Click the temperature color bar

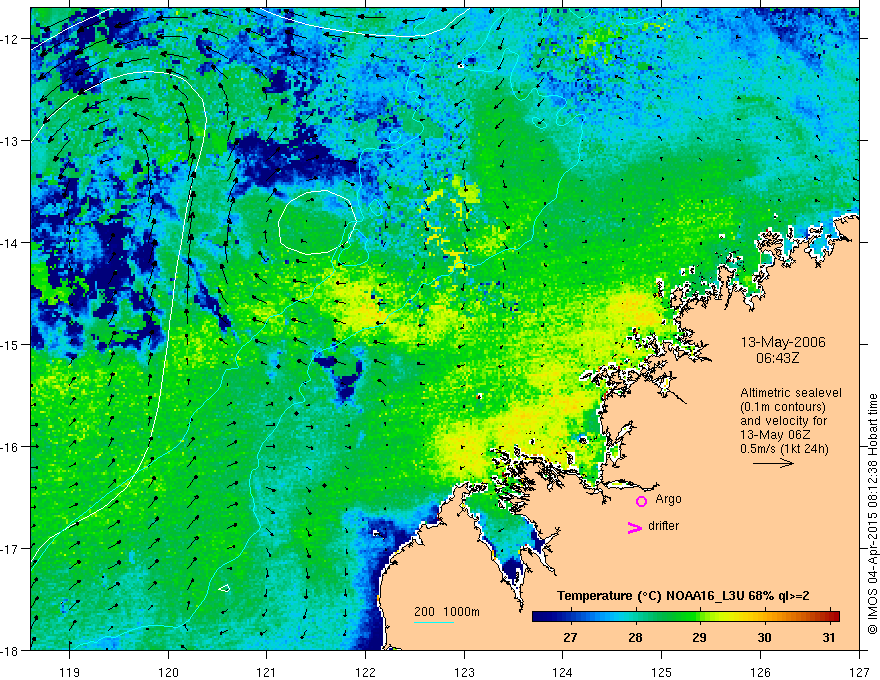point(686,616)
